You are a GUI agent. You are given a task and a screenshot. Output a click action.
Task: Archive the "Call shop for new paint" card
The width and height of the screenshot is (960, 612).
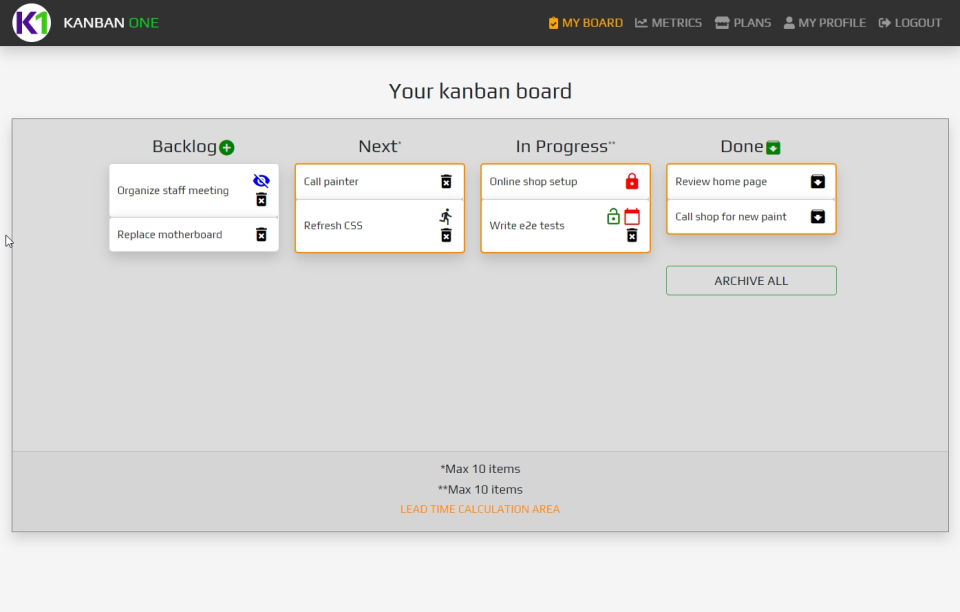pyautogui.click(x=818, y=216)
